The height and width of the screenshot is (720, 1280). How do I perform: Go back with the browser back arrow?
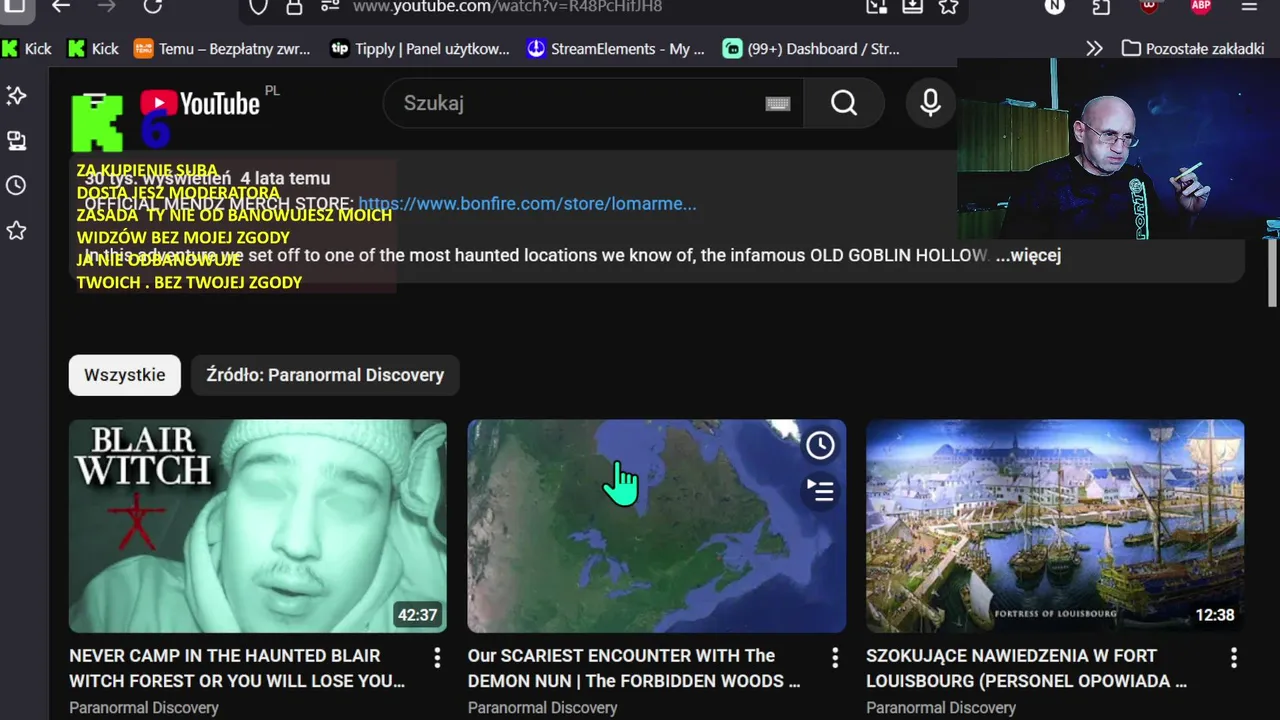(61, 6)
